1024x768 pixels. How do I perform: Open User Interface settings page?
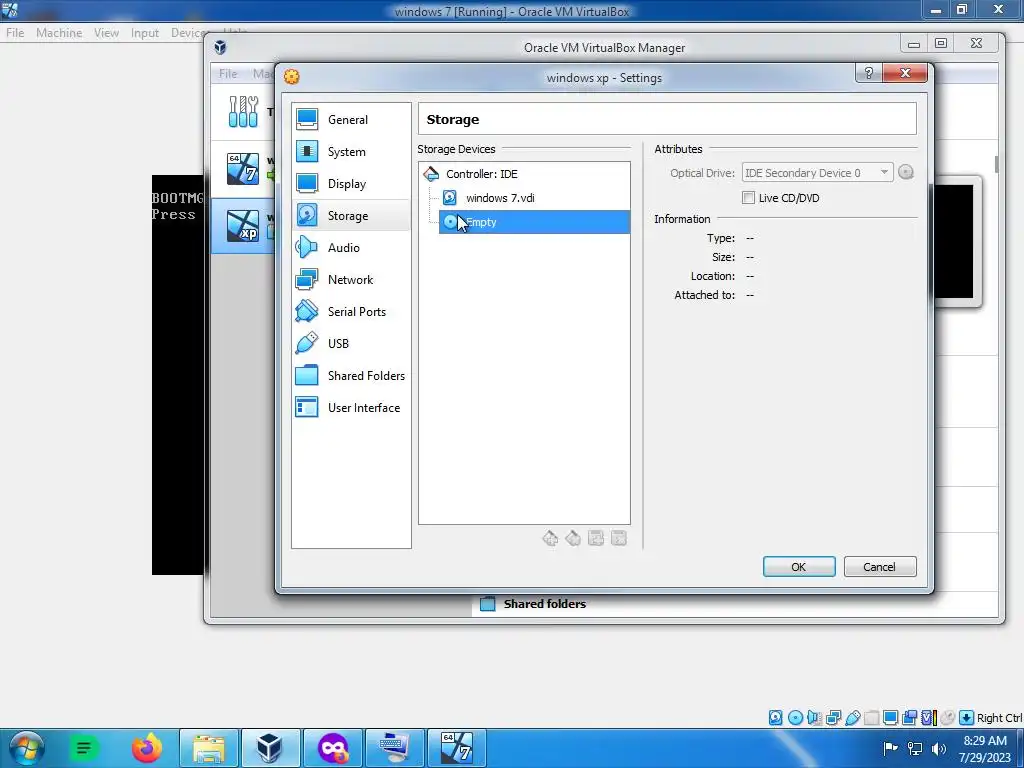[x=351, y=408]
